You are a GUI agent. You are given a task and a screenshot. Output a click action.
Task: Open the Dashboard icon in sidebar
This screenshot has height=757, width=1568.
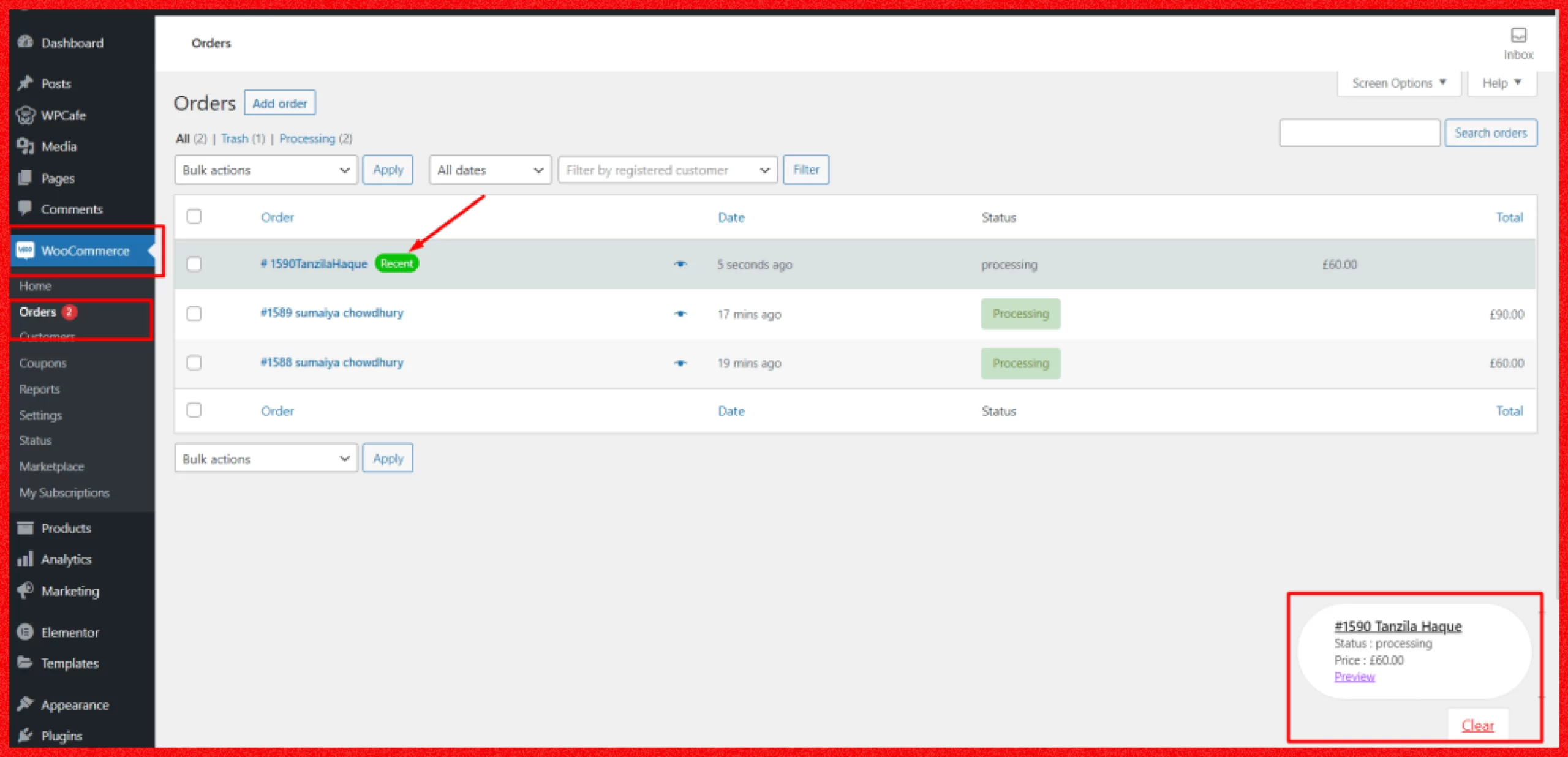pos(25,42)
